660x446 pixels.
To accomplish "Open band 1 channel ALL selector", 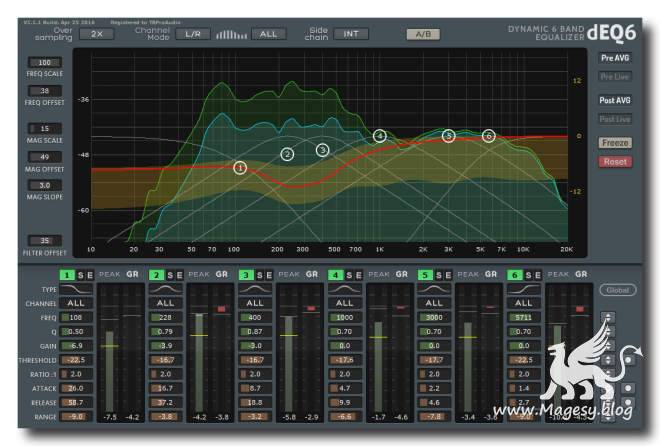I will pyautogui.click(x=76, y=303).
